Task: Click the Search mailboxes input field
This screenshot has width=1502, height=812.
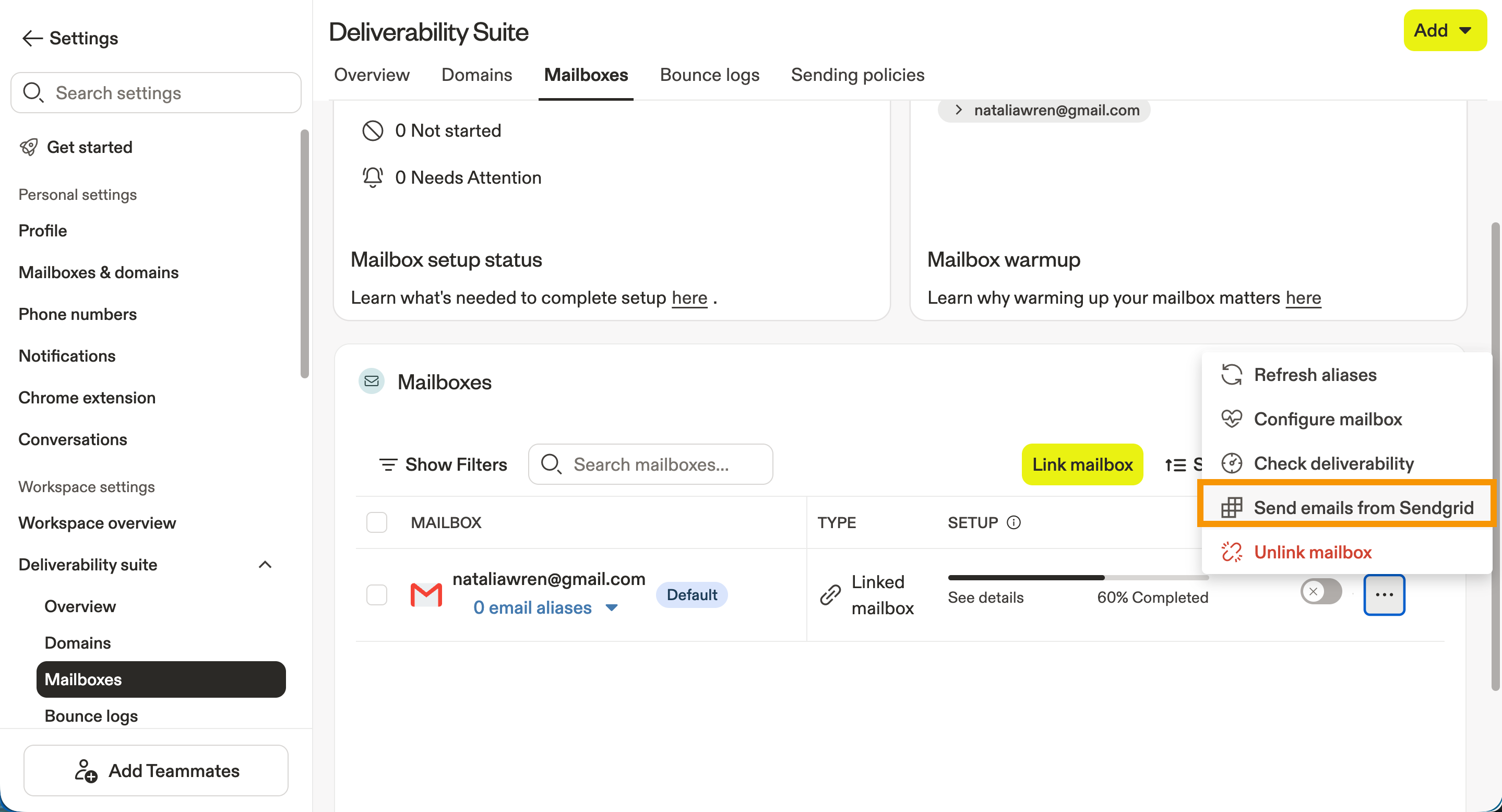Action: [651, 464]
